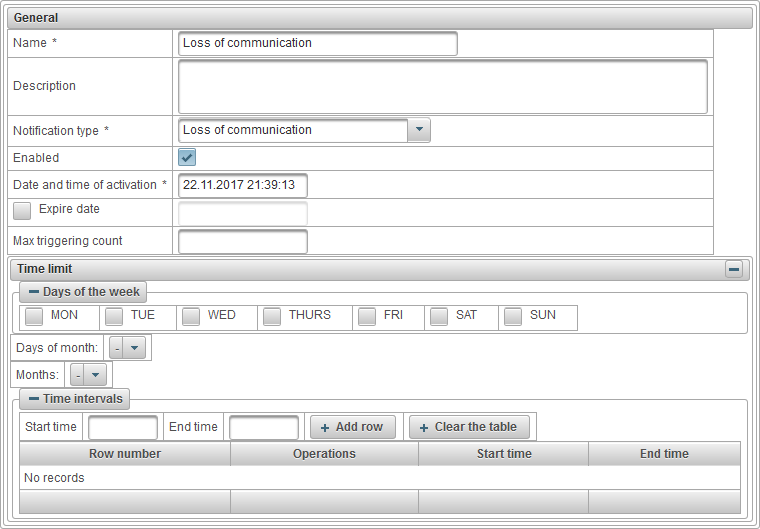Click the Row number column header
Image resolution: width=760 pixels, height=529 pixels.
point(125,454)
